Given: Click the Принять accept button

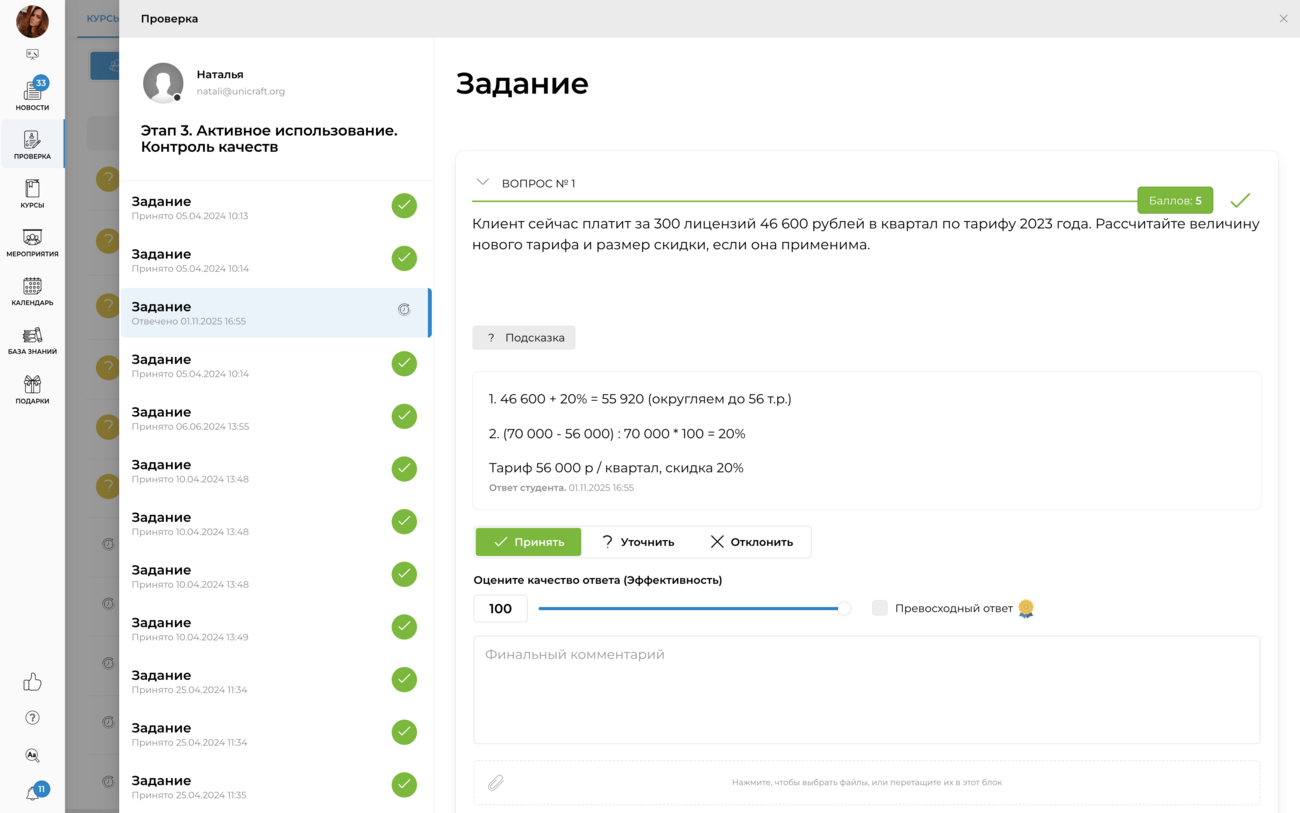Looking at the screenshot, I should pos(528,542).
